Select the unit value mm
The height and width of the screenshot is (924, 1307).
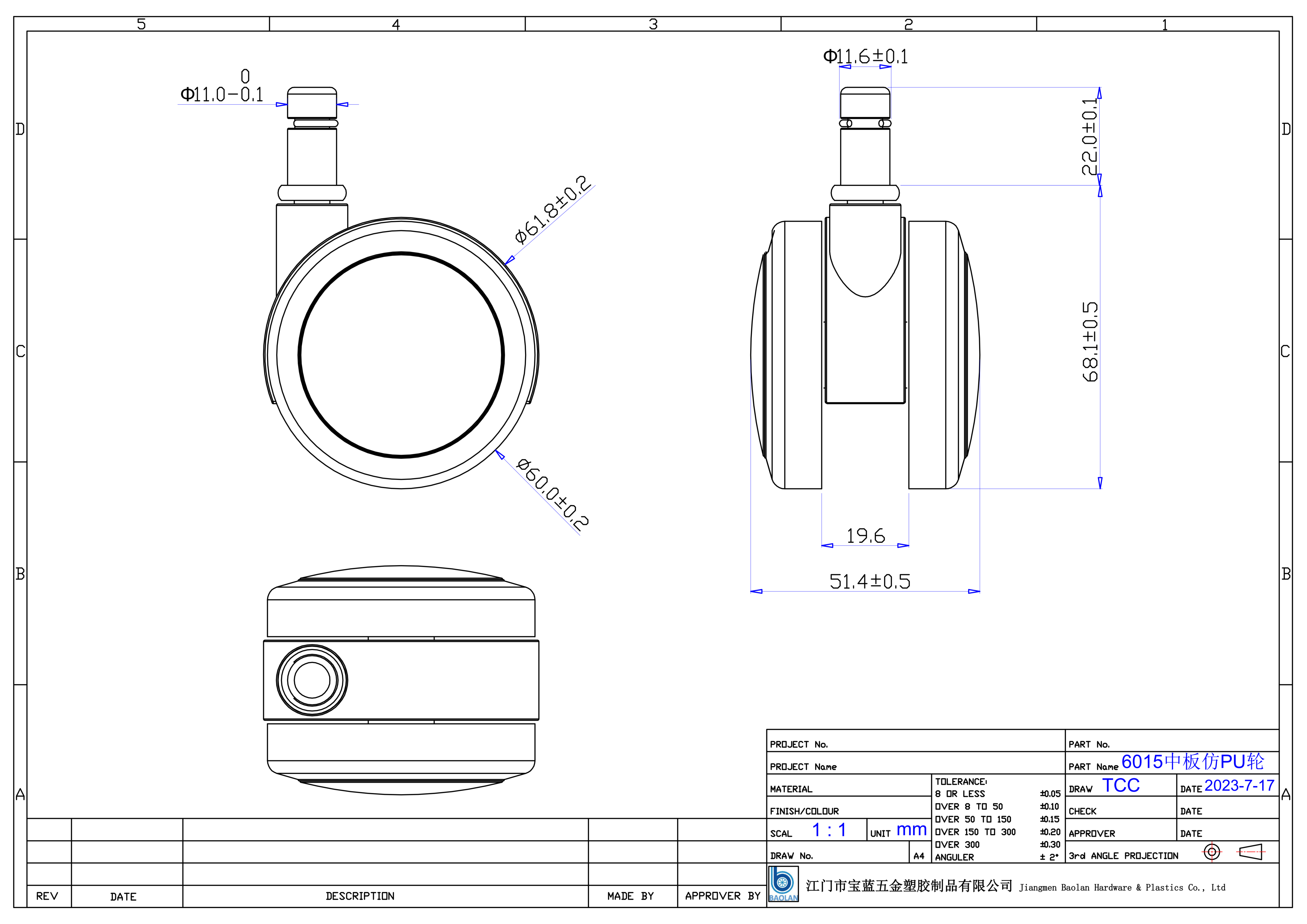[911, 830]
